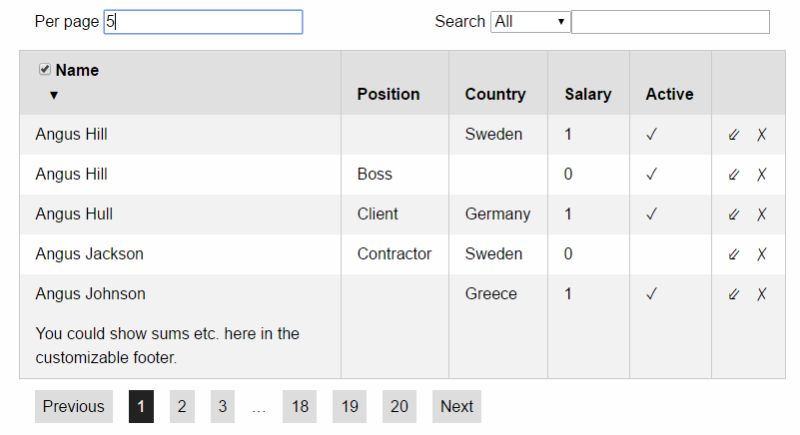This screenshot has height=435, width=800.
Task: Edit the Angus Johnson row
Action: click(733, 294)
